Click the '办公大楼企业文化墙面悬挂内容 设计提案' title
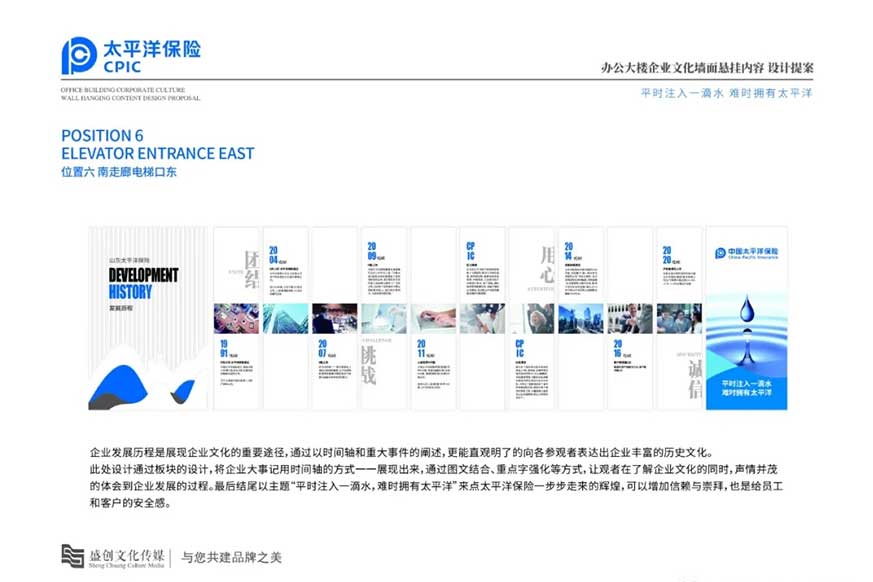This screenshot has width=873, height=582. (707, 68)
